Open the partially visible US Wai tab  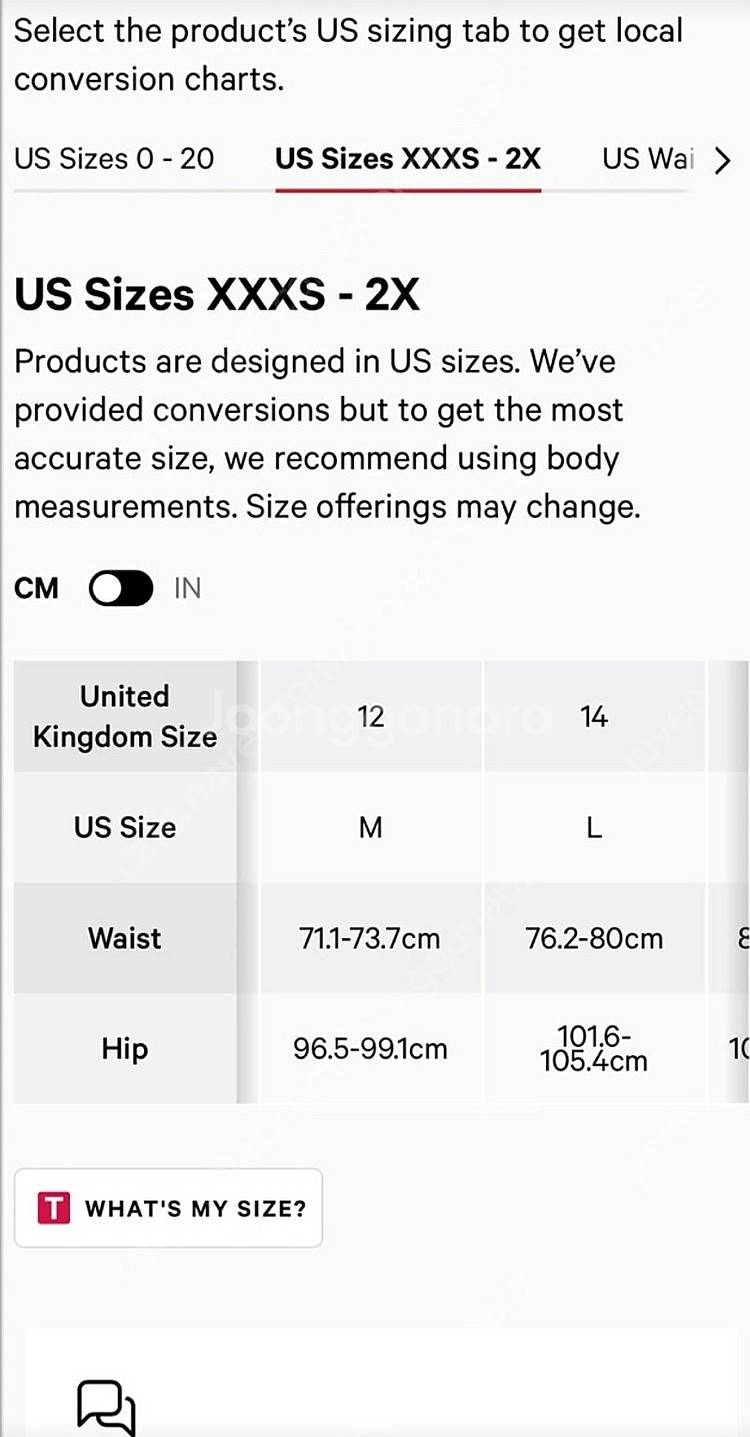648,159
